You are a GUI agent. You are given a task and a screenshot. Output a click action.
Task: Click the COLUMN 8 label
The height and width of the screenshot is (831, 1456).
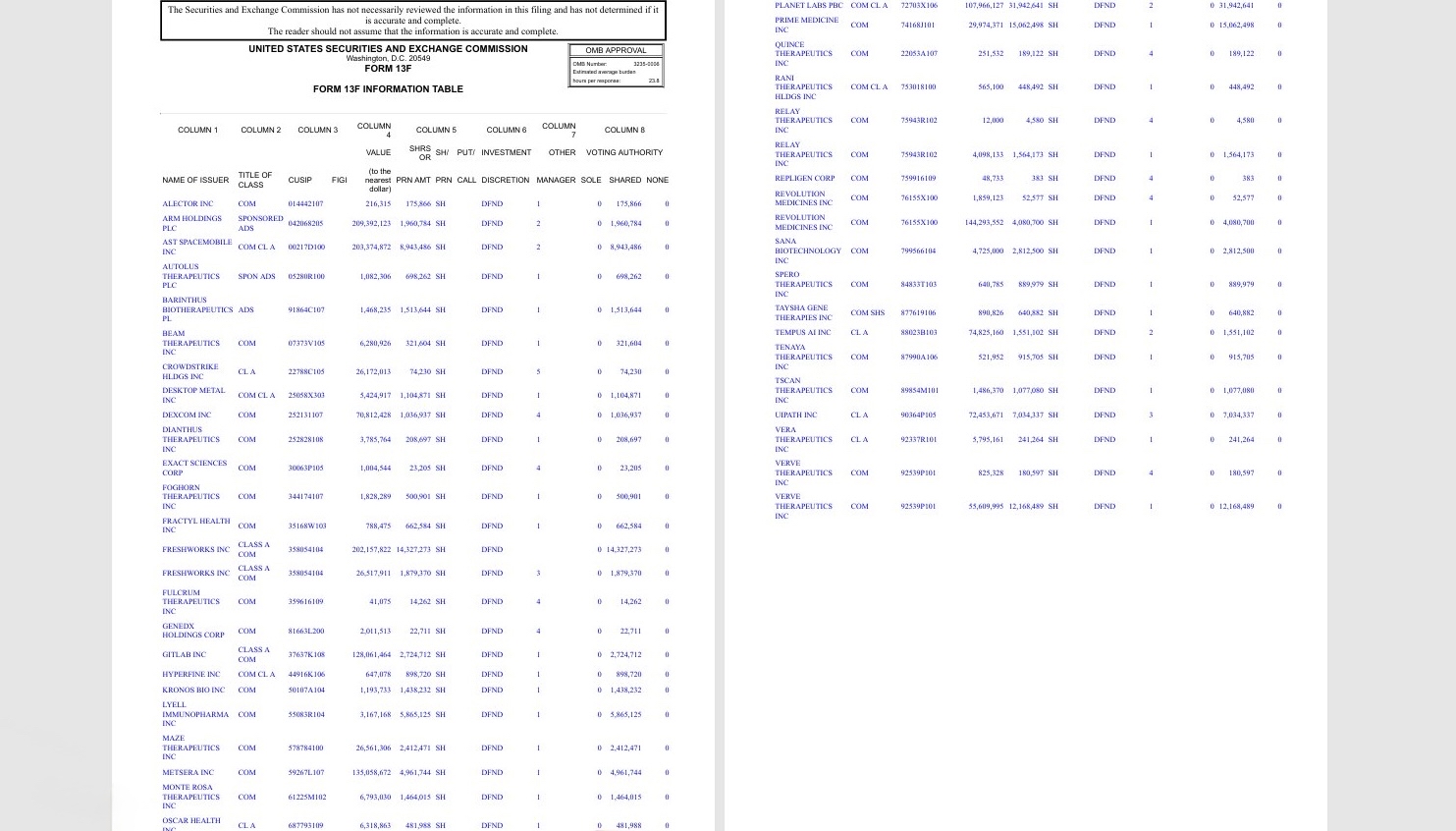click(x=624, y=130)
